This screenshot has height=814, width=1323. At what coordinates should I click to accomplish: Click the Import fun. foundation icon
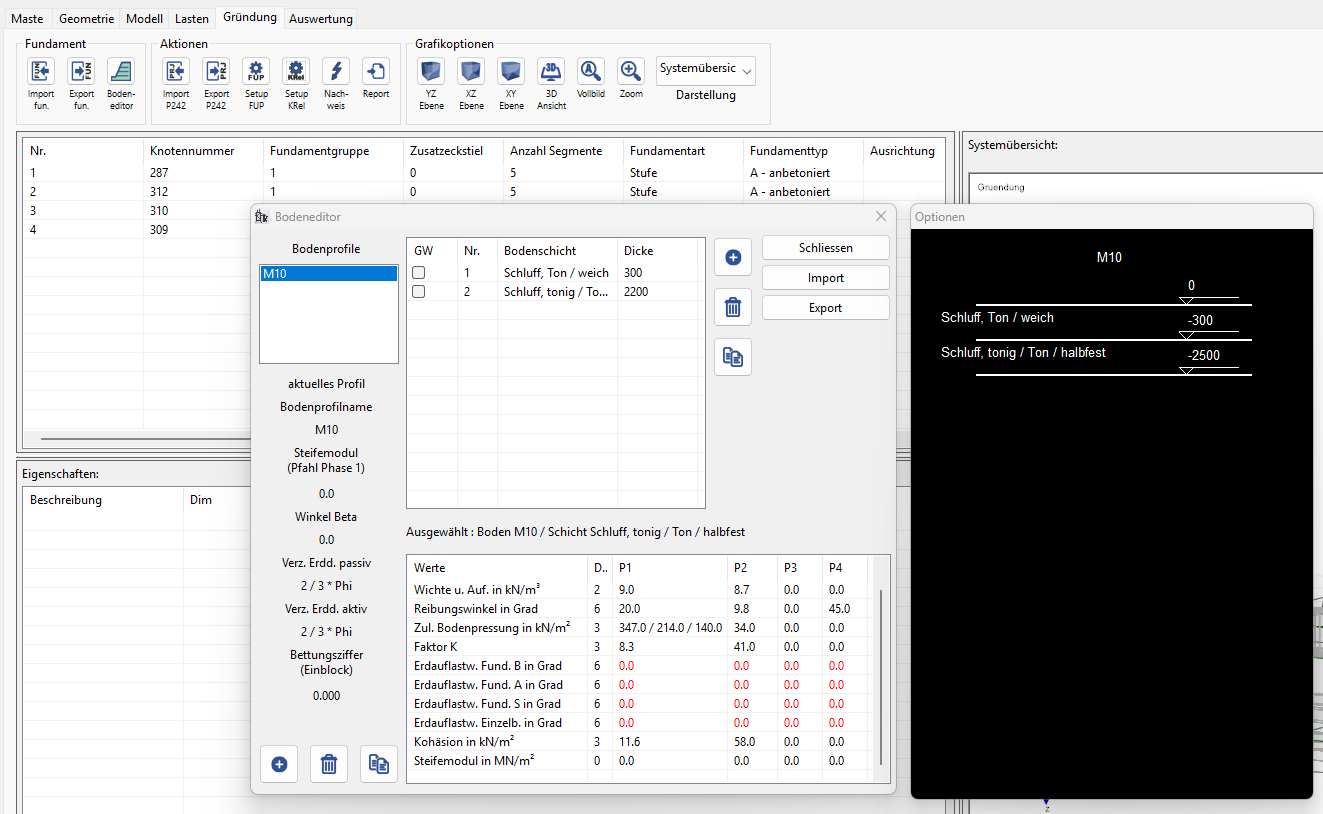pos(41,71)
